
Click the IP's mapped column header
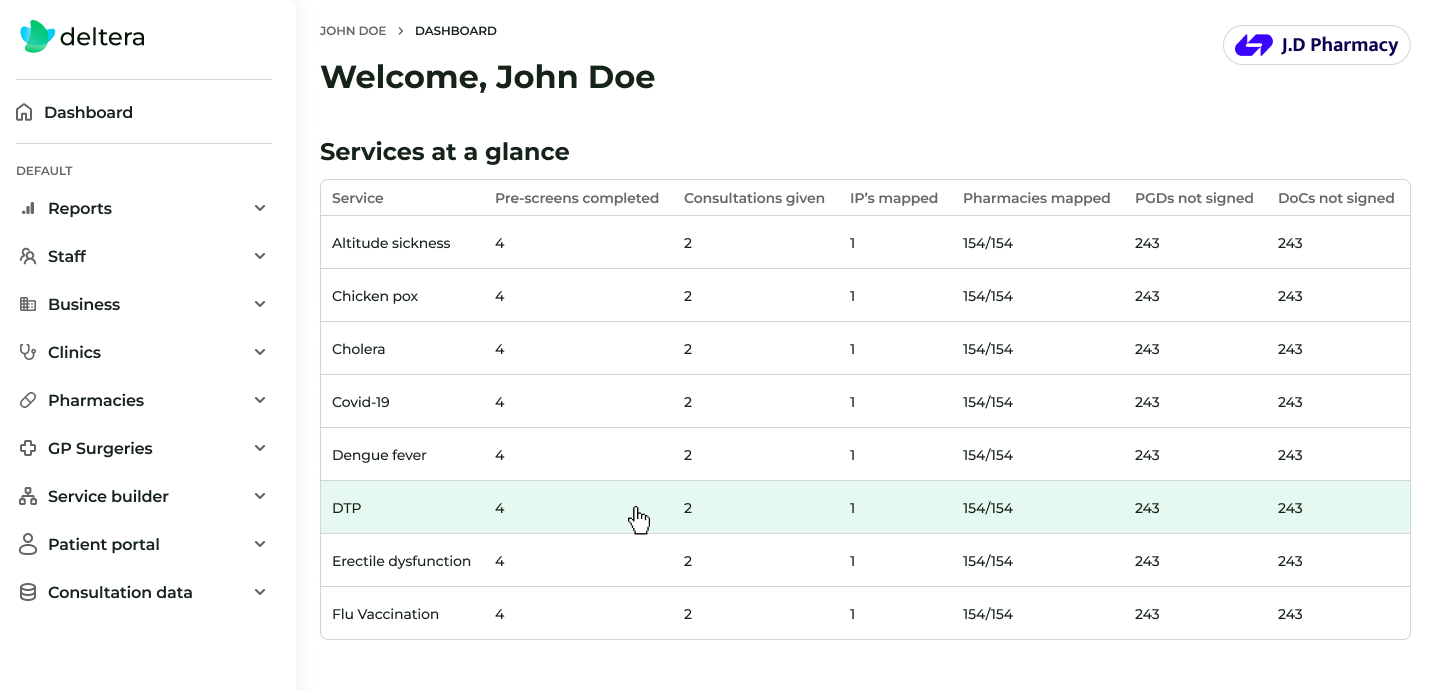pos(894,198)
